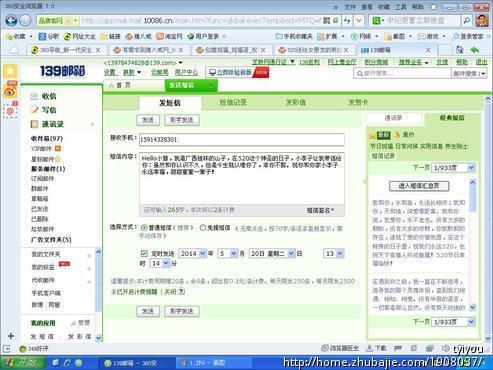Viewport: 493px width, 370px height.
Task: Click the browser forward arrow button
Action: (x=25, y=21)
